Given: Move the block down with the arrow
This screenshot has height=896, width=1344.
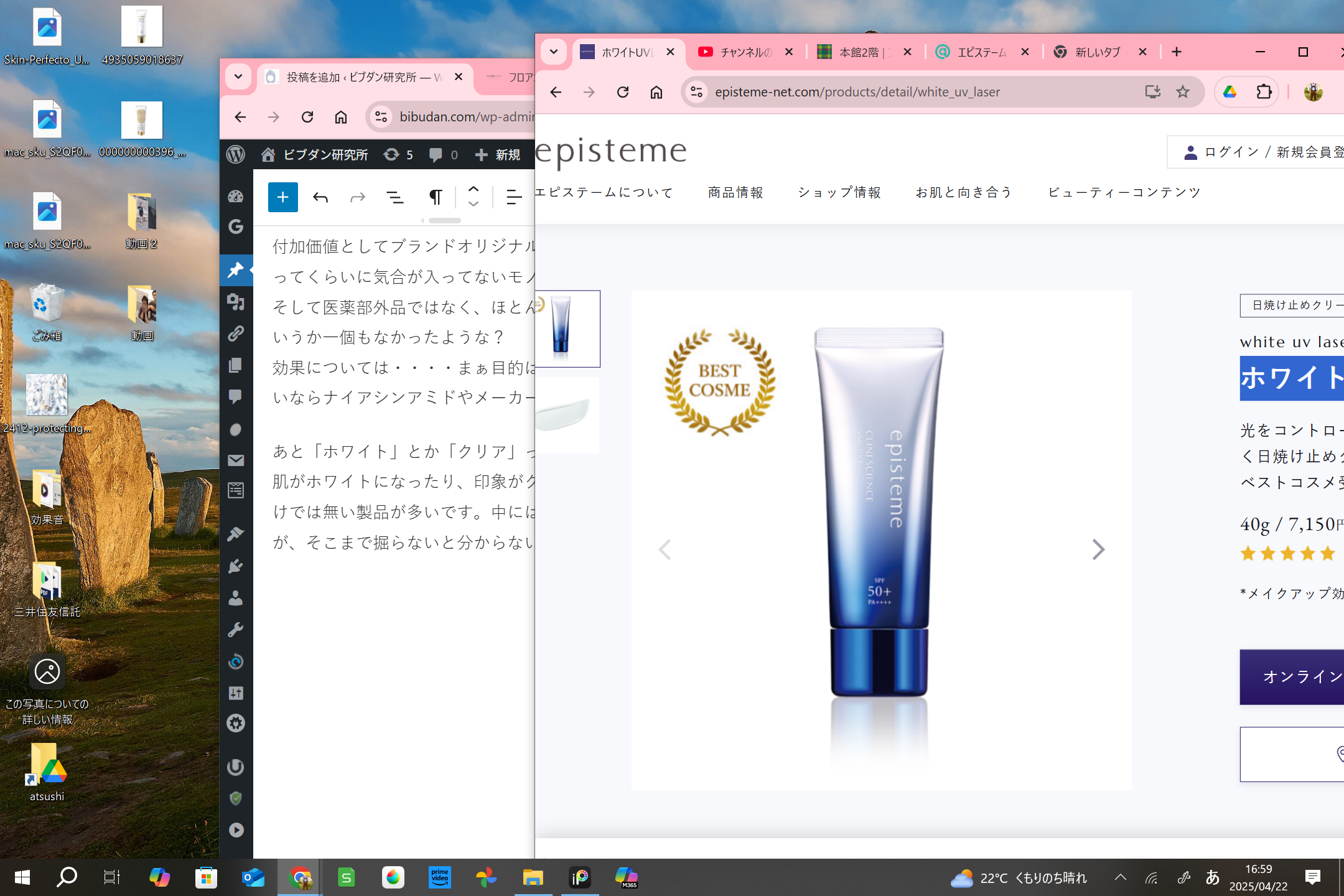Looking at the screenshot, I should click(x=474, y=204).
